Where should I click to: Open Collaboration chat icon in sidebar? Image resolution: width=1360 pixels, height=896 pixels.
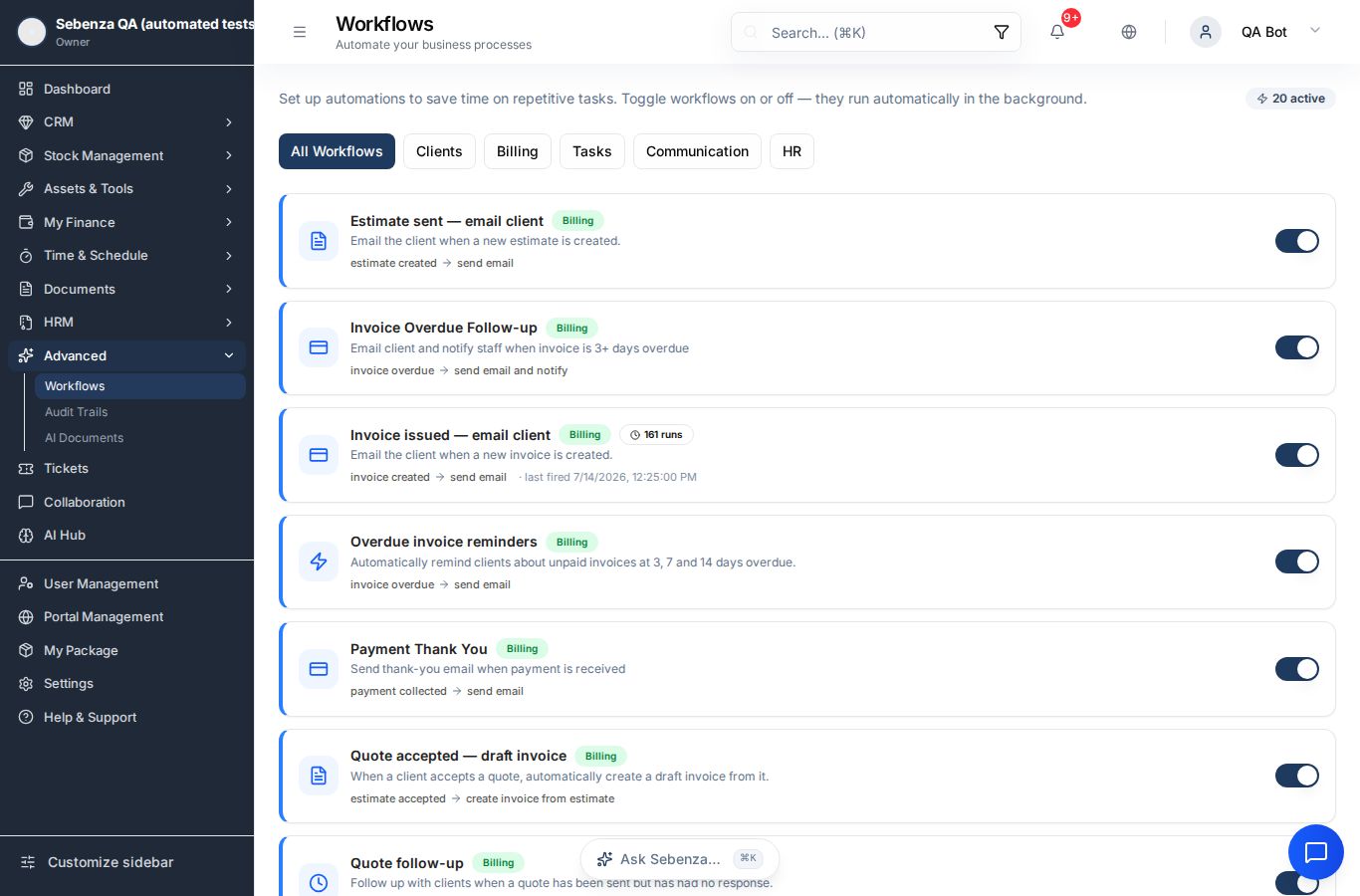point(26,502)
